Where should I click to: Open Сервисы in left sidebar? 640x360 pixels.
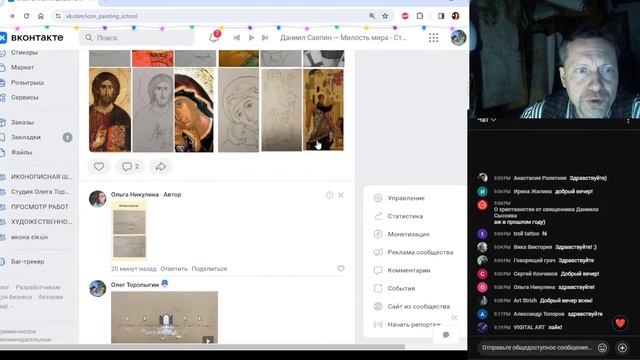coord(24,98)
